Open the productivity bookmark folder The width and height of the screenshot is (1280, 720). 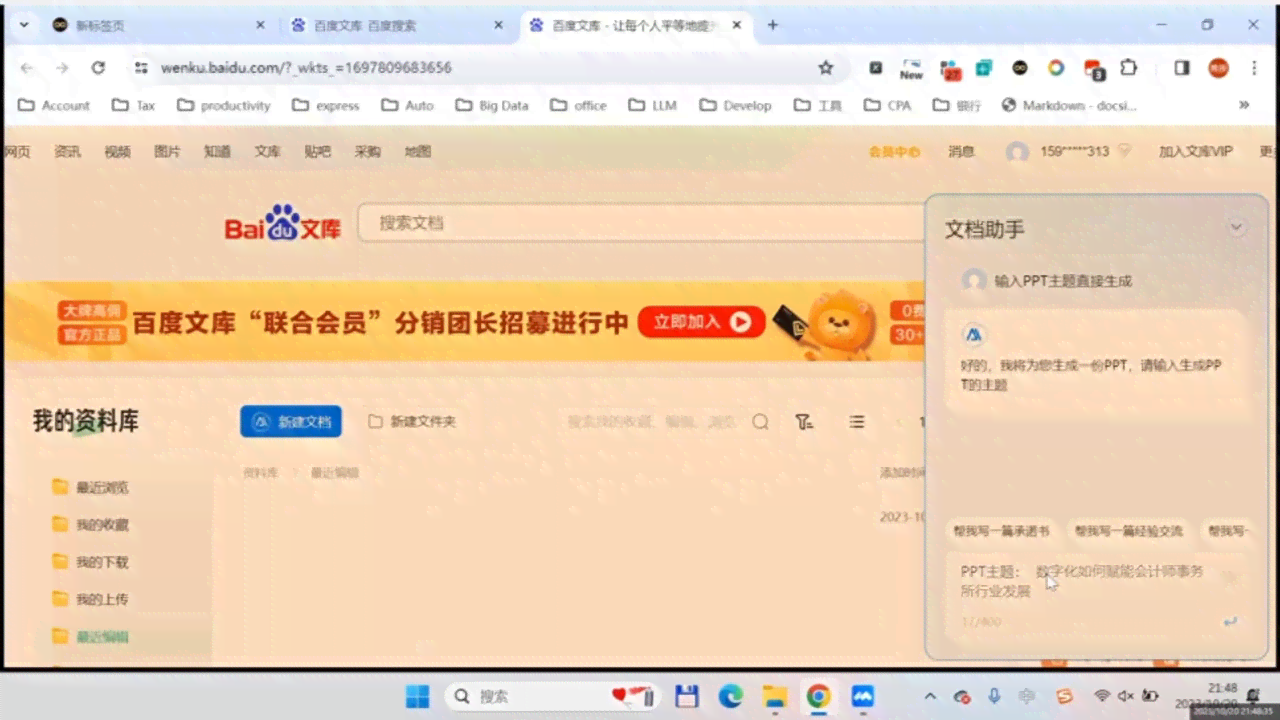coord(224,105)
